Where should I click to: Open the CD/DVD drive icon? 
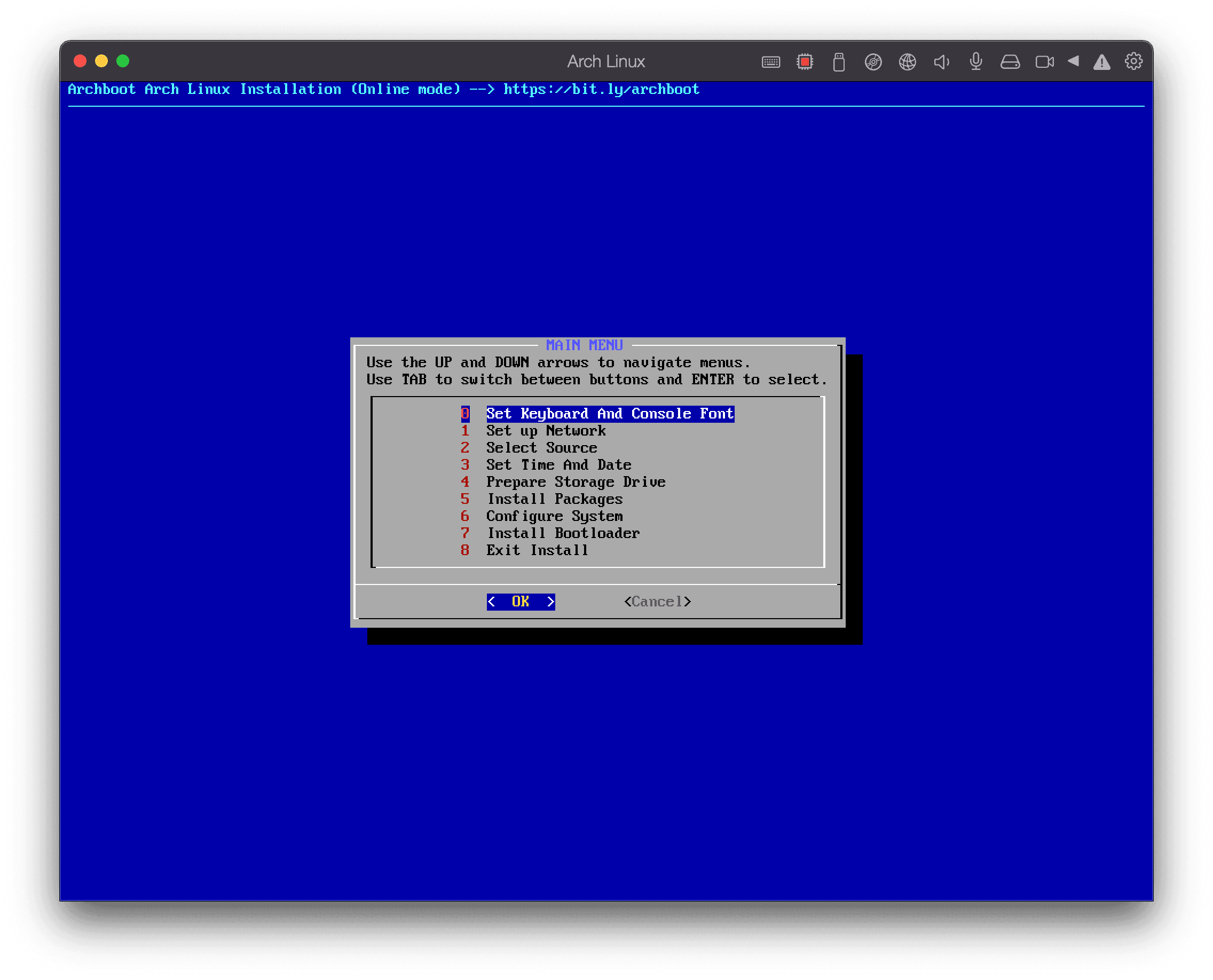(873, 62)
